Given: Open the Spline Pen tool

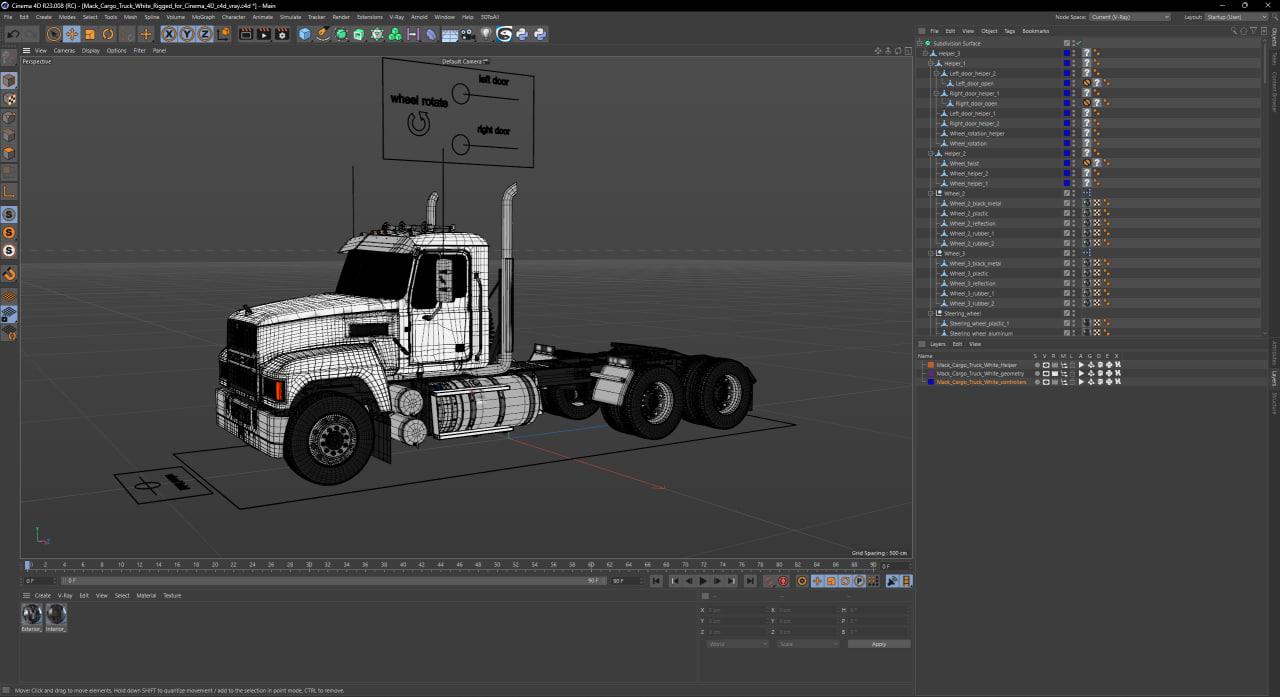Looking at the screenshot, I should point(323,34).
